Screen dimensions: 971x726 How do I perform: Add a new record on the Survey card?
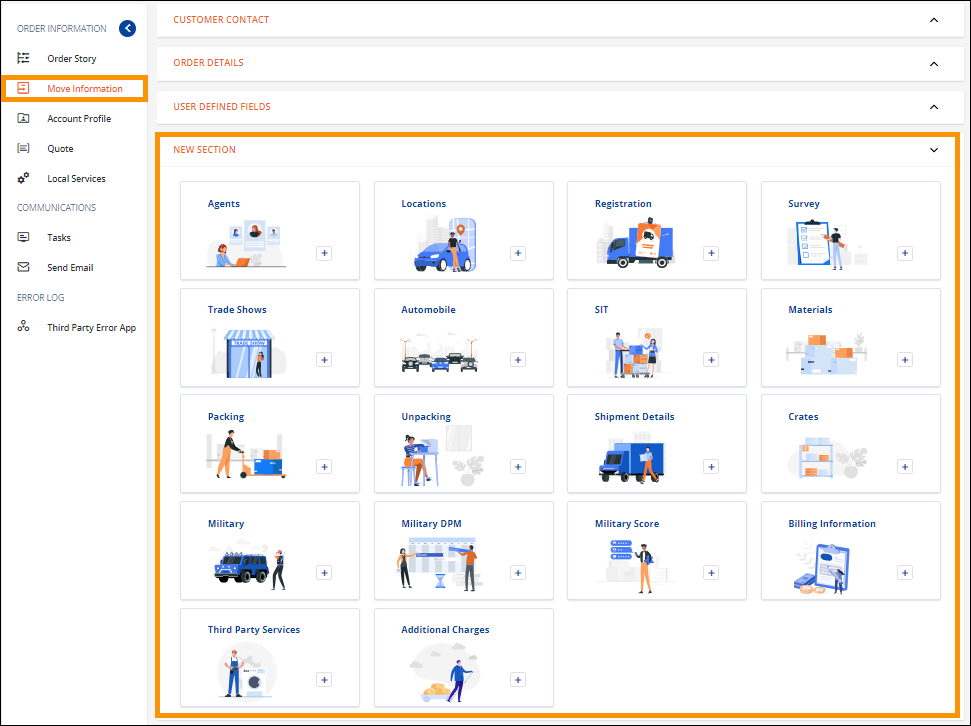[x=905, y=253]
